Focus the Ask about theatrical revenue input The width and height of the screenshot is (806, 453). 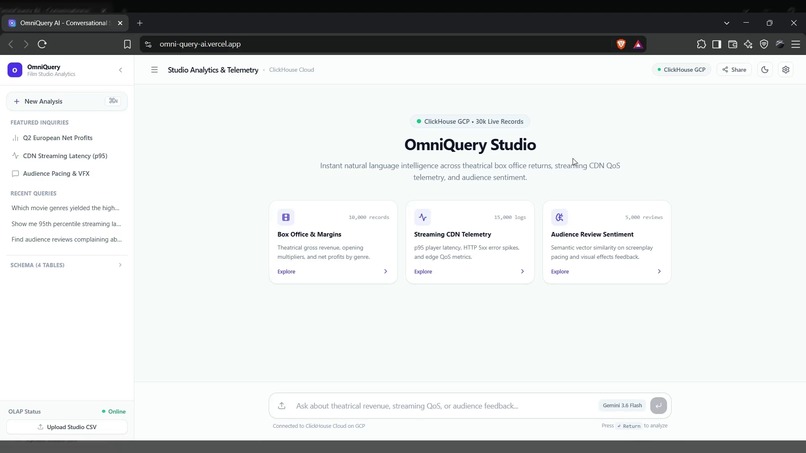pyautogui.click(x=444, y=406)
